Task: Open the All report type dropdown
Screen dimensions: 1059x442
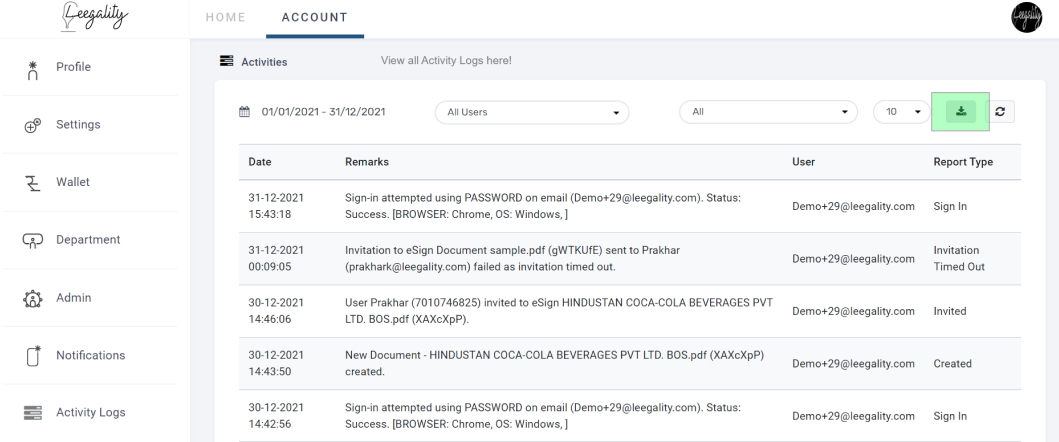Action: (769, 112)
